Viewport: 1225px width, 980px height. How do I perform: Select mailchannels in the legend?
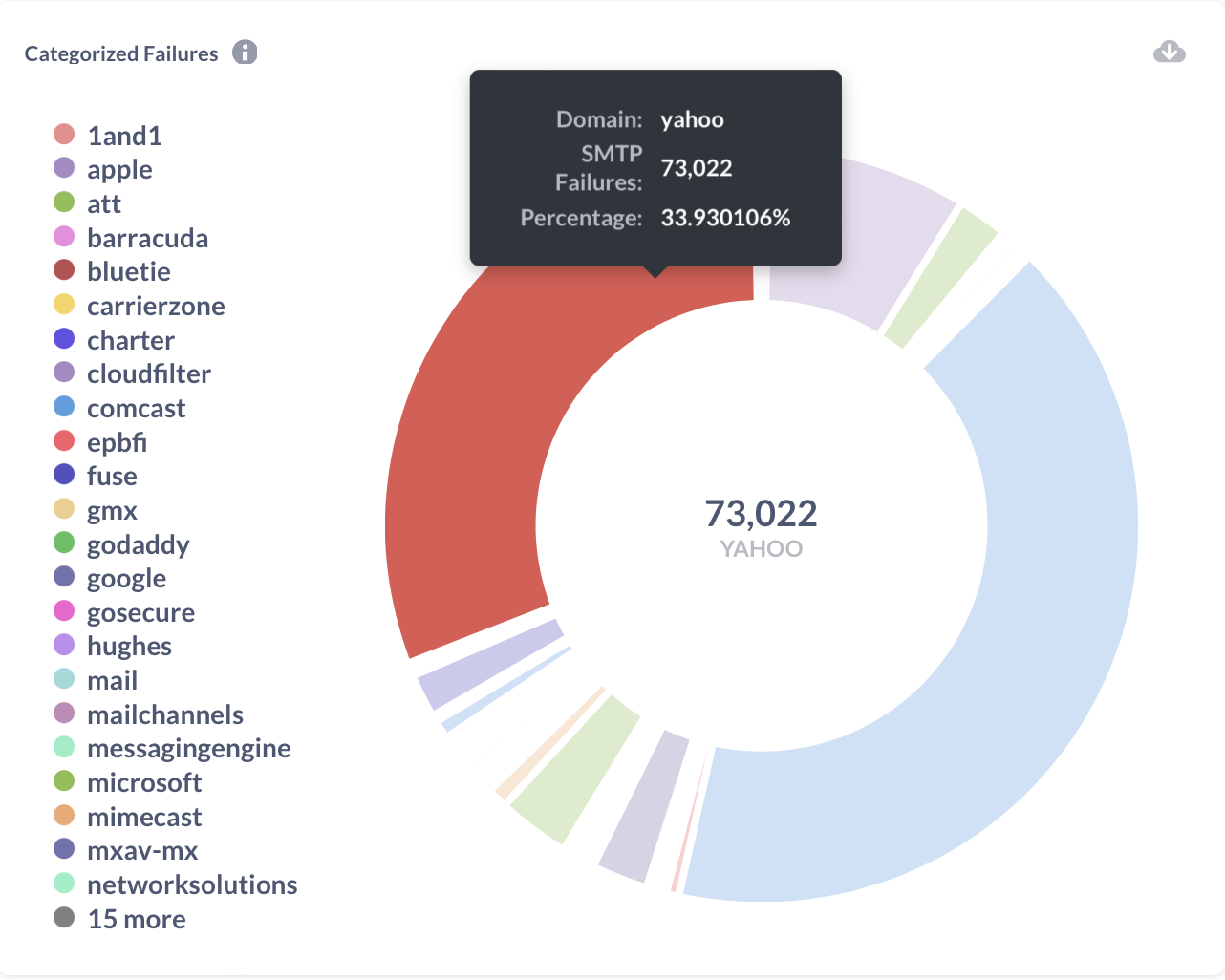(148, 714)
